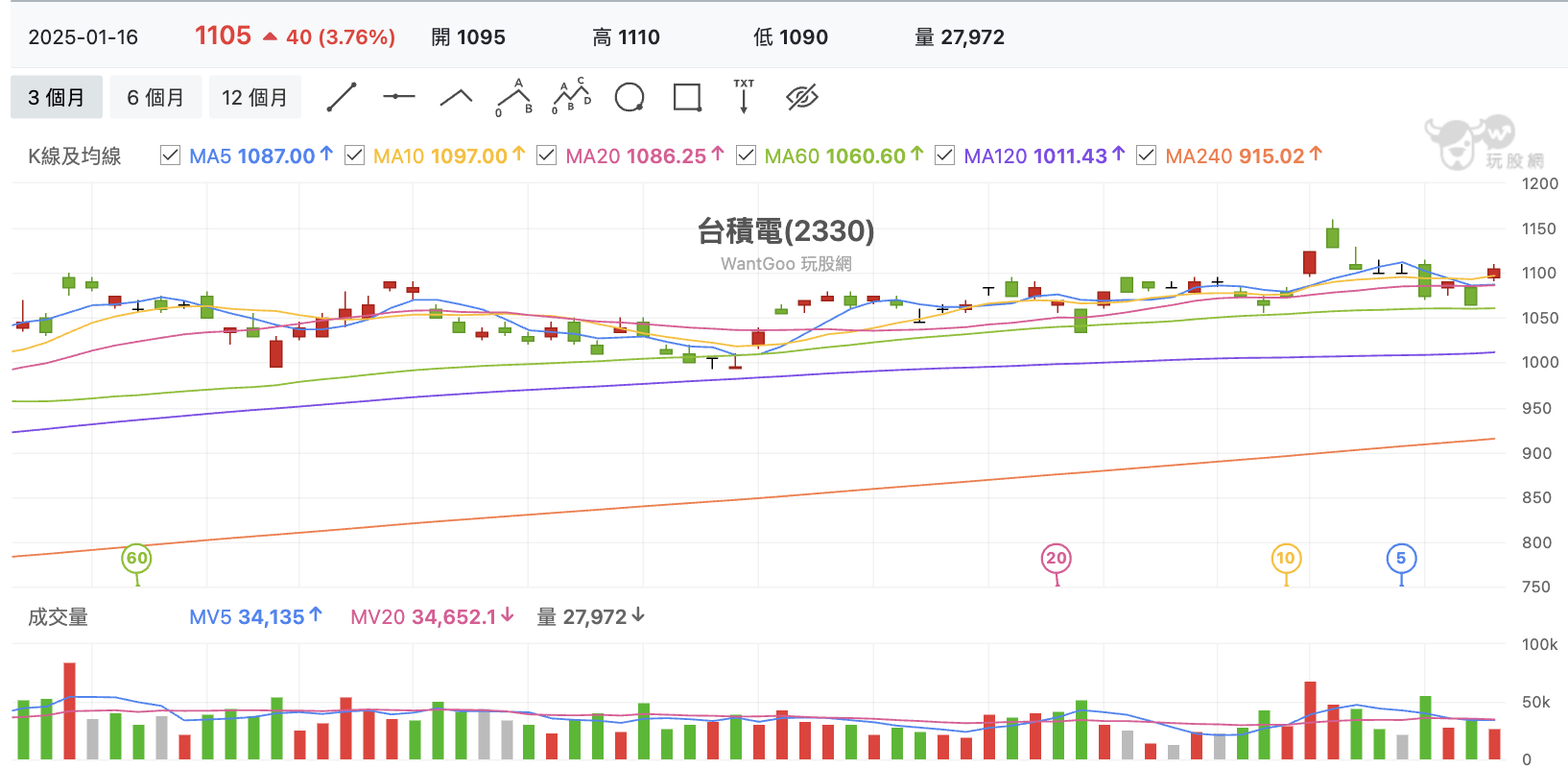Click the yellow 10 marker on the chart
This screenshot has height=768, width=1568.
pos(1286,559)
